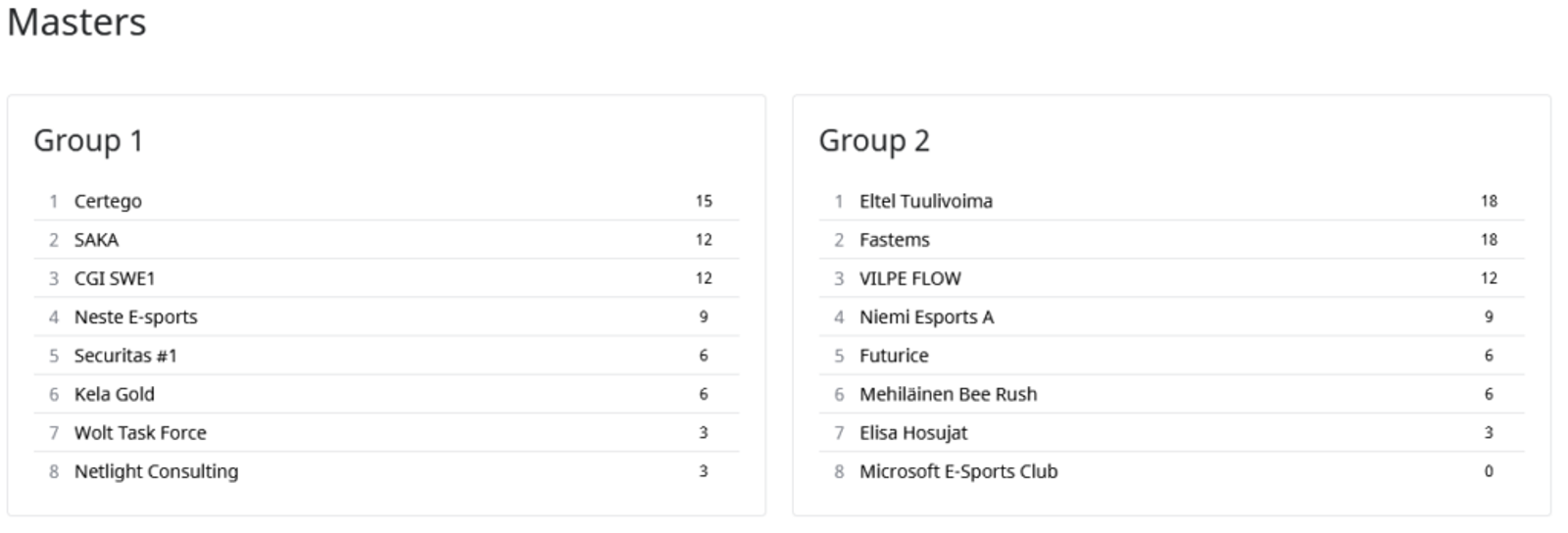This screenshot has height=533, width=1568.
Task: Select CGI SWE1 in Group 1
Action: point(115,278)
